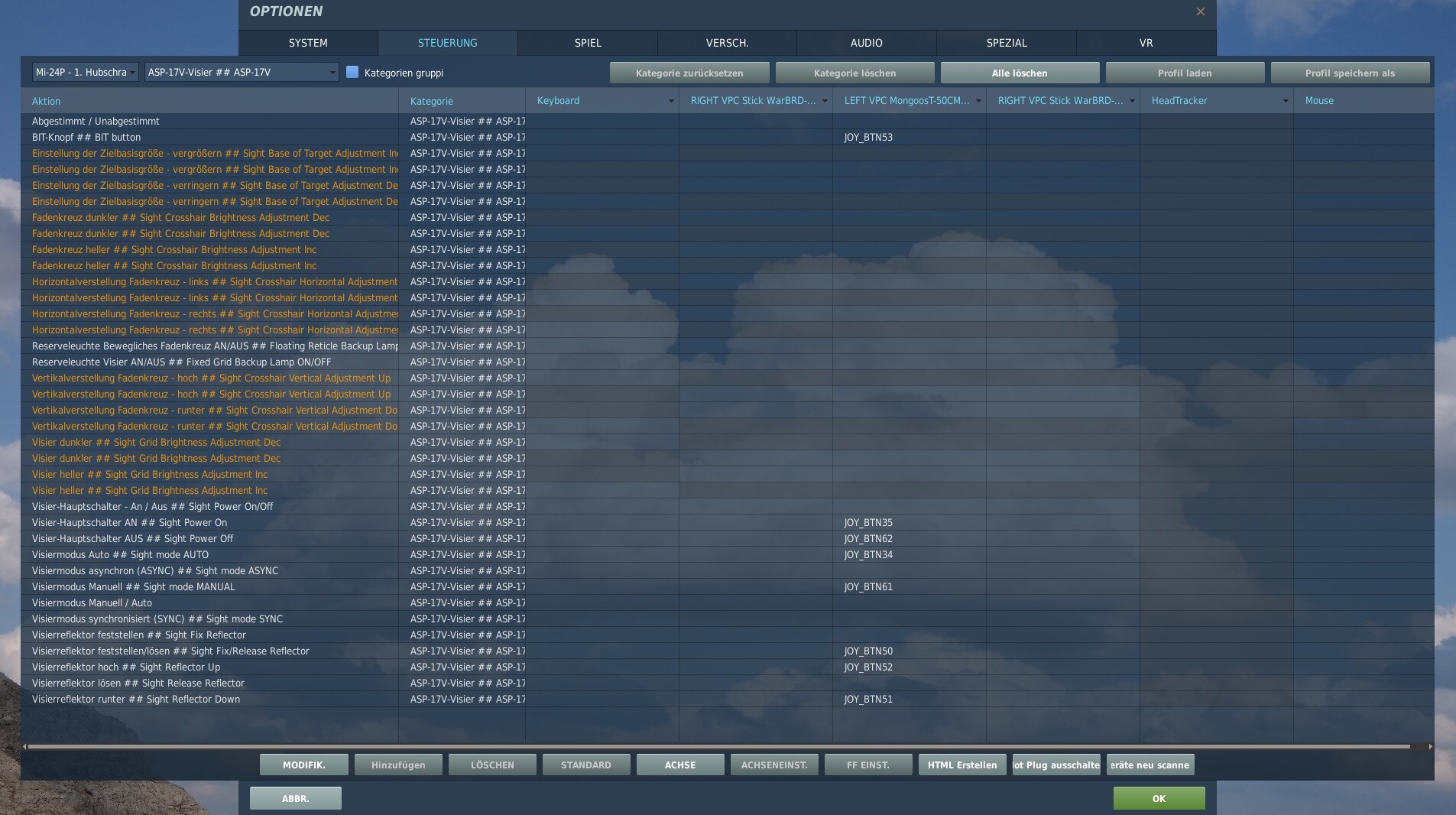Cancel with the ABBR. button
This screenshot has width=1456, height=815.
[296, 798]
